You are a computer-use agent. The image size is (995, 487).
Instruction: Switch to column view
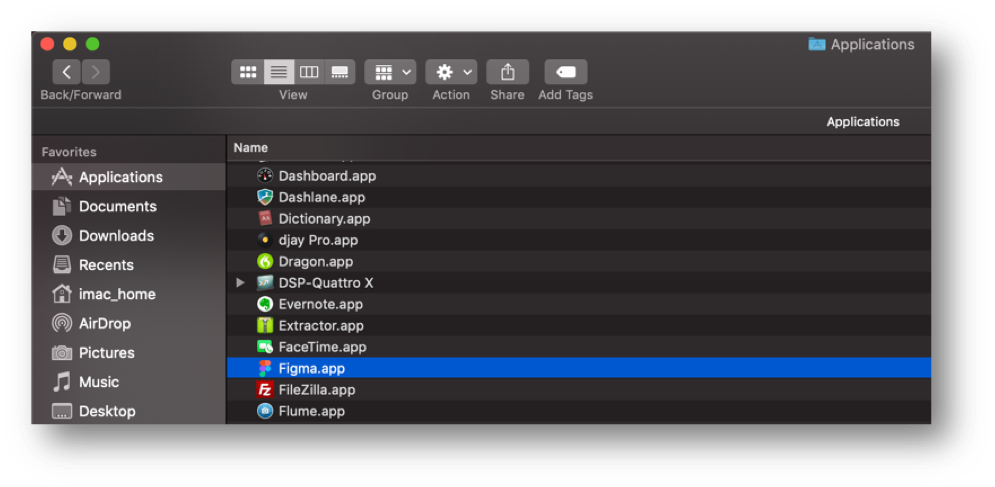pos(309,72)
